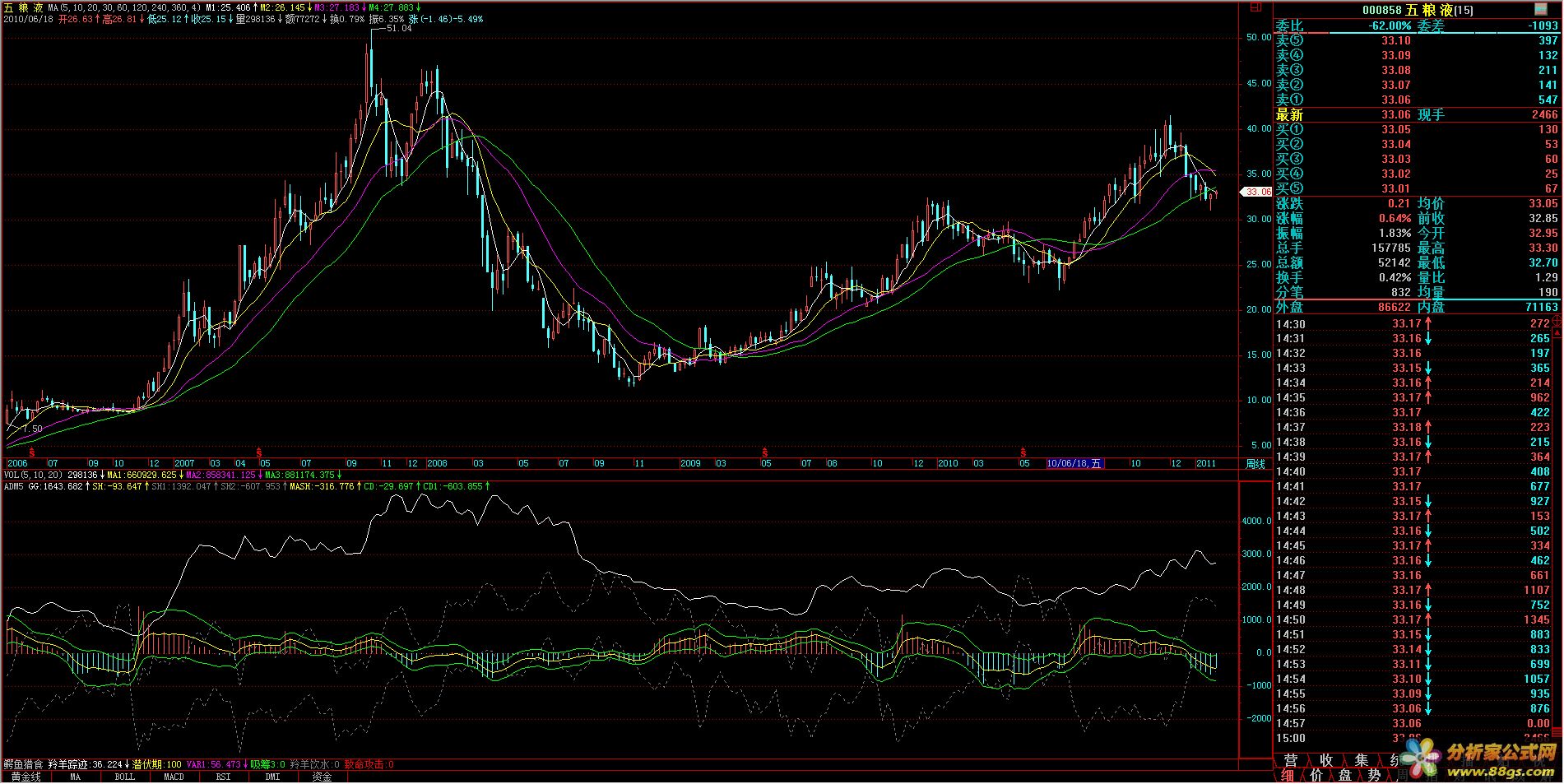1564x784 pixels.
Task: Click the 总手 value 157785
Action: click(1390, 248)
